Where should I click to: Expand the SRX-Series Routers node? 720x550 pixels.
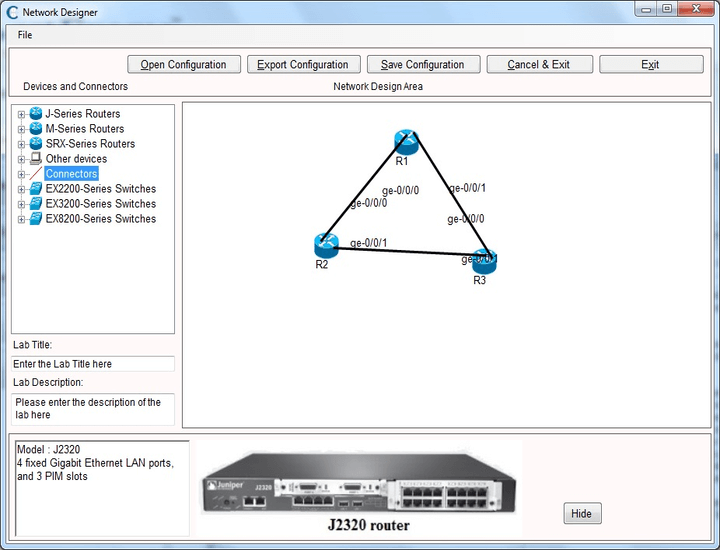(x=21, y=145)
